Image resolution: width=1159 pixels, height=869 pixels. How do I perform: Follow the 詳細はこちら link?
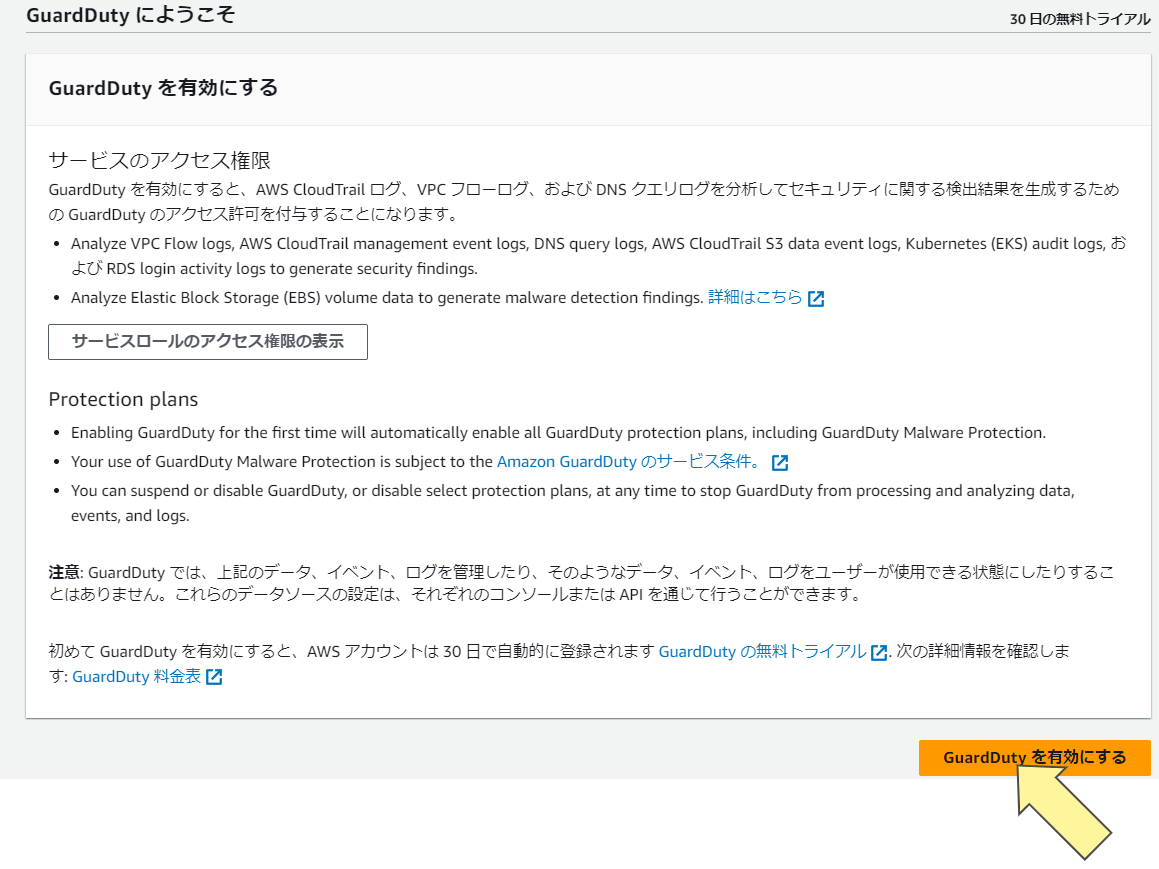point(755,297)
